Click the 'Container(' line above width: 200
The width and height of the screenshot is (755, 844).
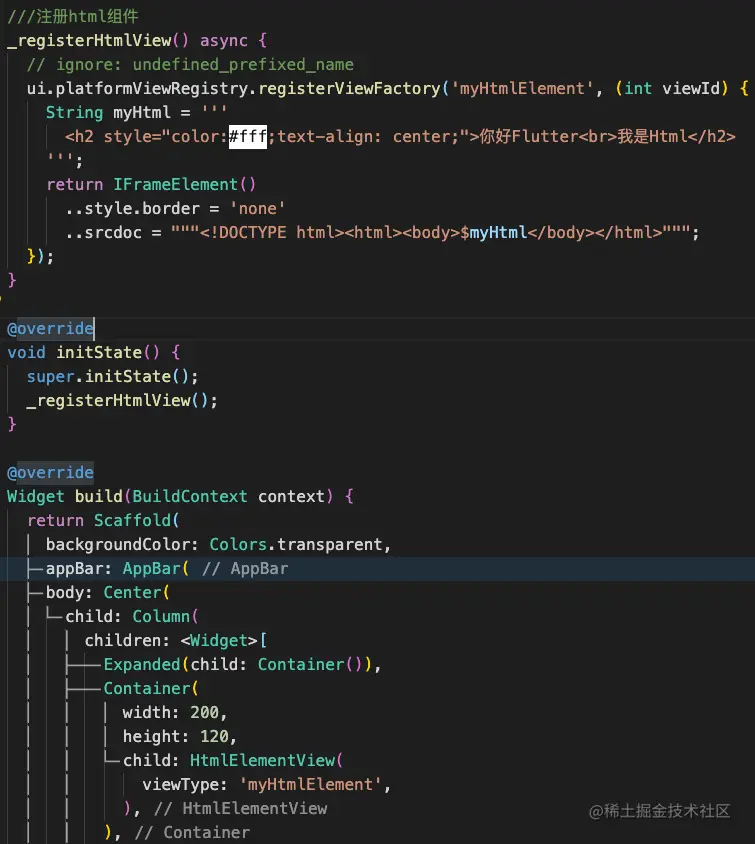151,688
